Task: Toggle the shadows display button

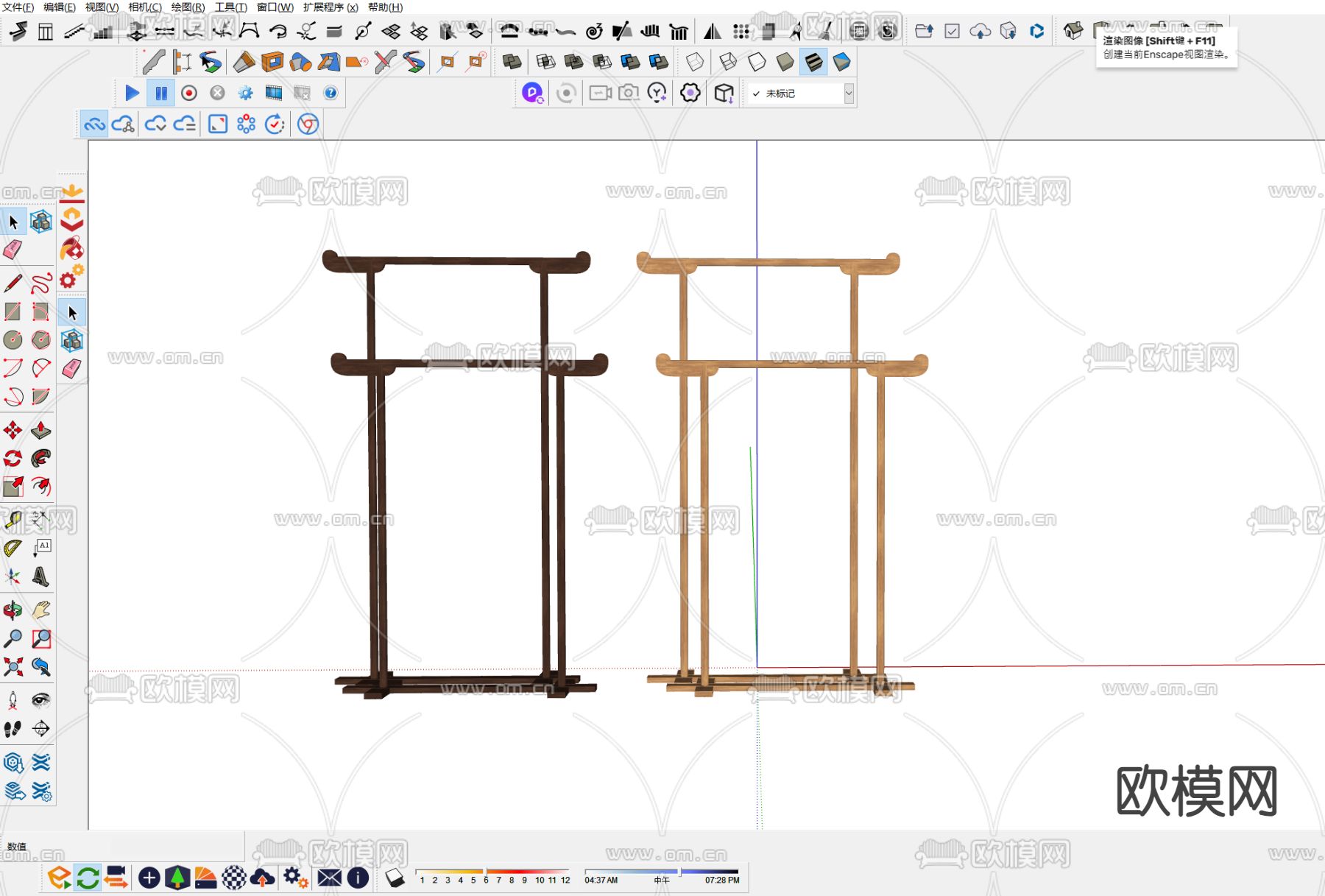Action: coord(395,878)
